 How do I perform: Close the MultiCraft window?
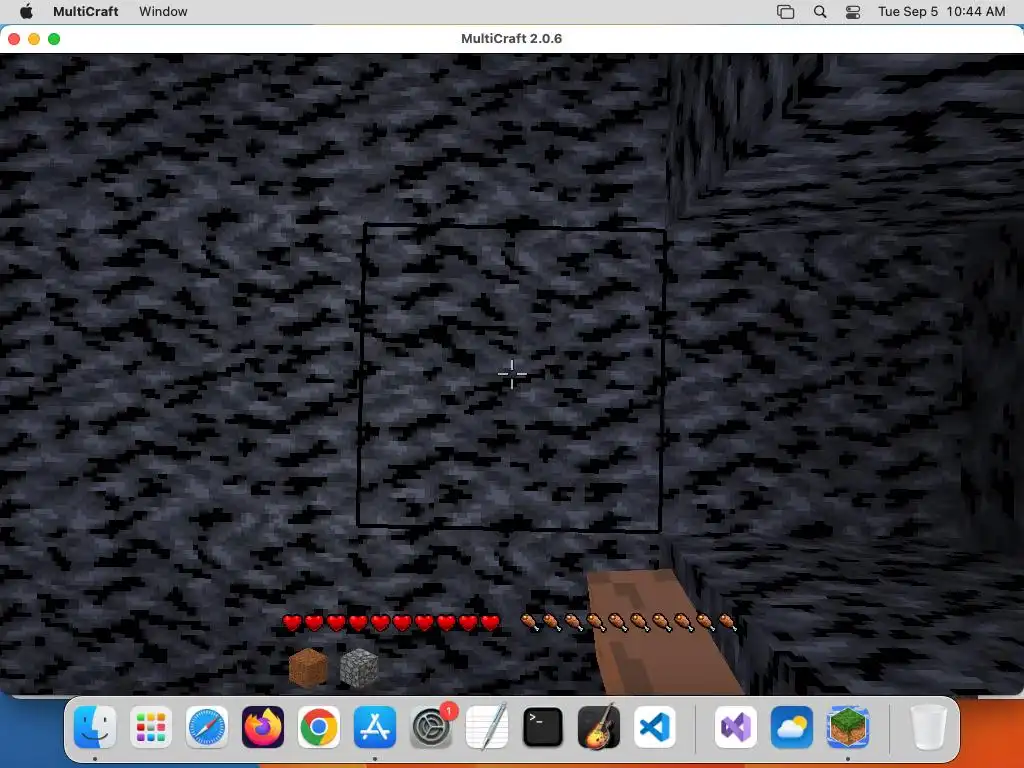[x=14, y=39]
